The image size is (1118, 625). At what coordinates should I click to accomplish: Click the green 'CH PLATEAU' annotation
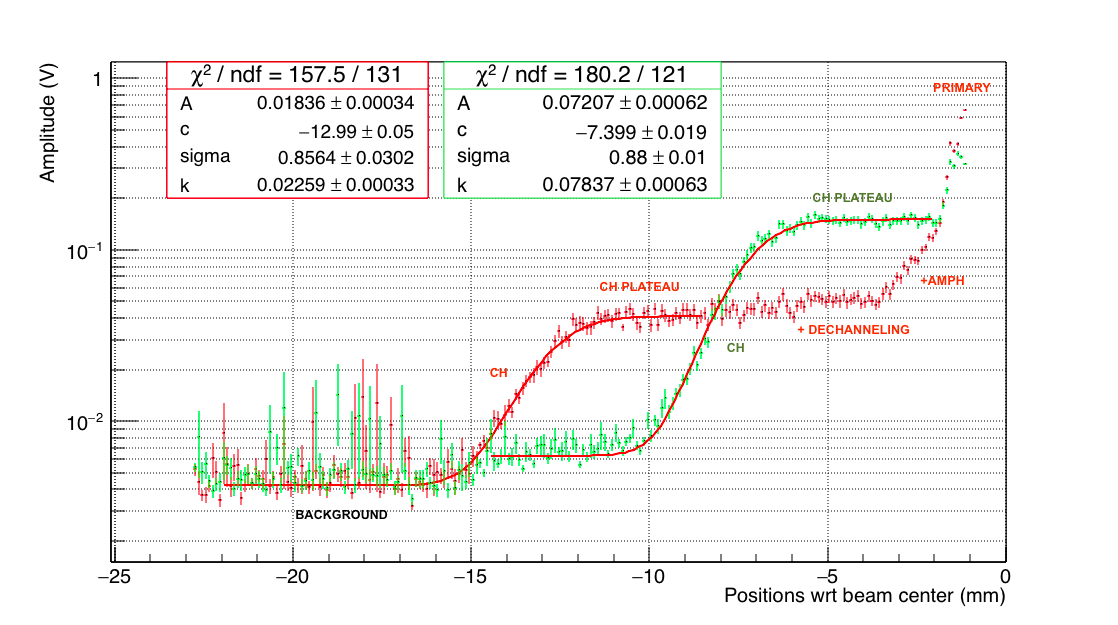coord(852,198)
